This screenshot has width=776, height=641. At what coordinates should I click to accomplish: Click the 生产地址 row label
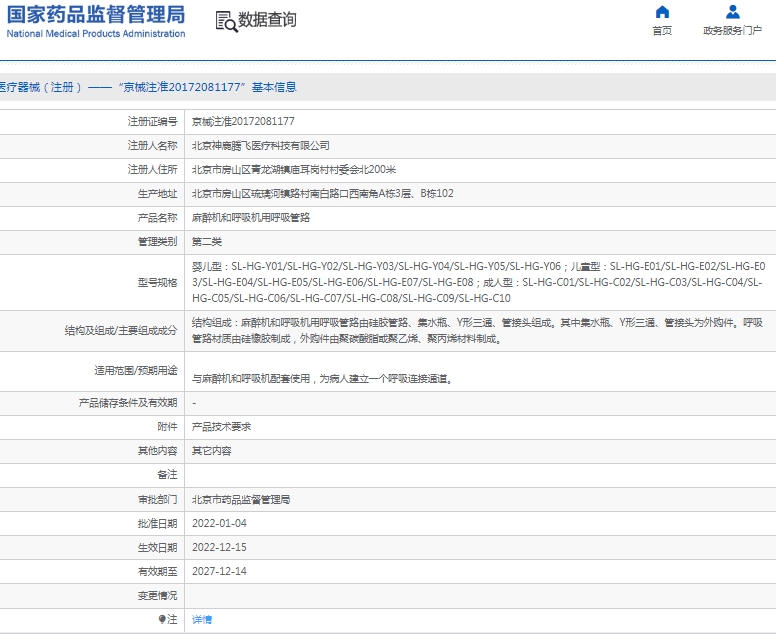pos(157,194)
